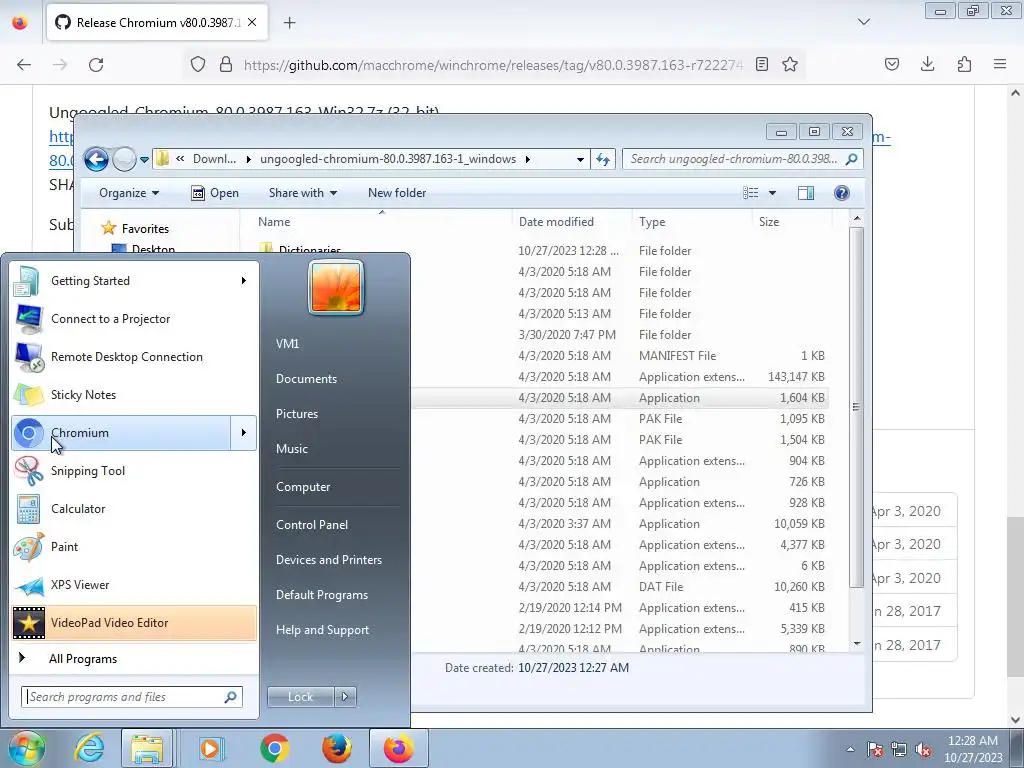Click the network tray icon
This screenshot has width=1024, height=768.
click(x=899, y=749)
